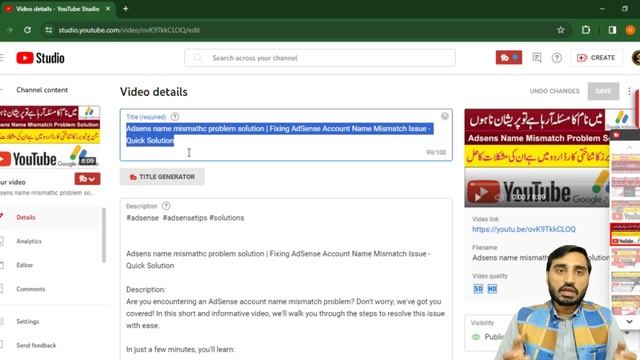This screenshot has width=640, height=360.
Task: Bookmark this page with the star icon
Action: click(561, 30)
